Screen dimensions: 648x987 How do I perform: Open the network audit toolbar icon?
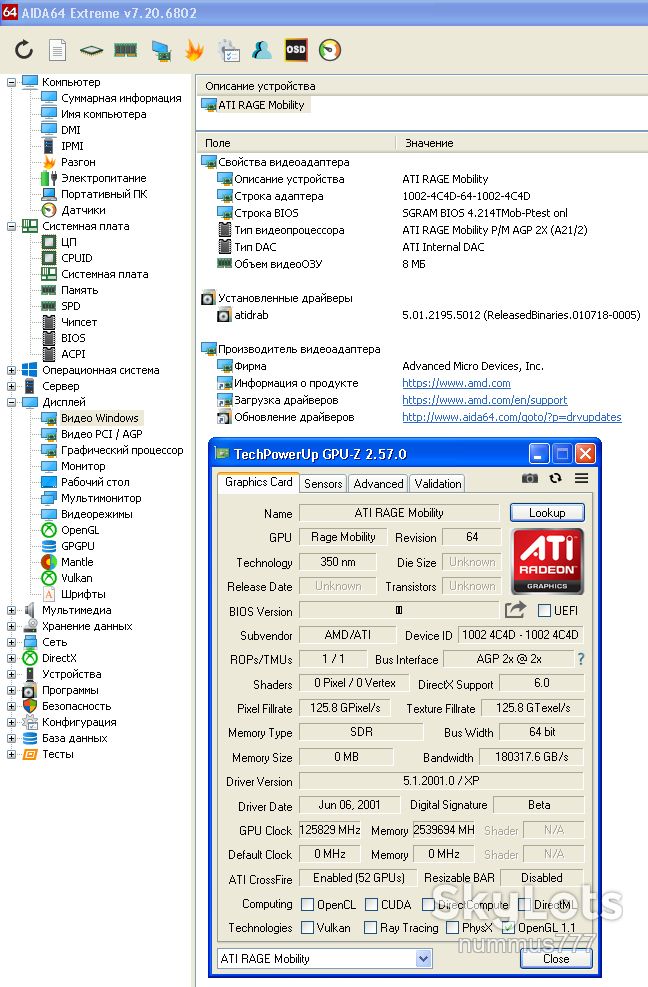pyautogui.click(x=161, y=50)
